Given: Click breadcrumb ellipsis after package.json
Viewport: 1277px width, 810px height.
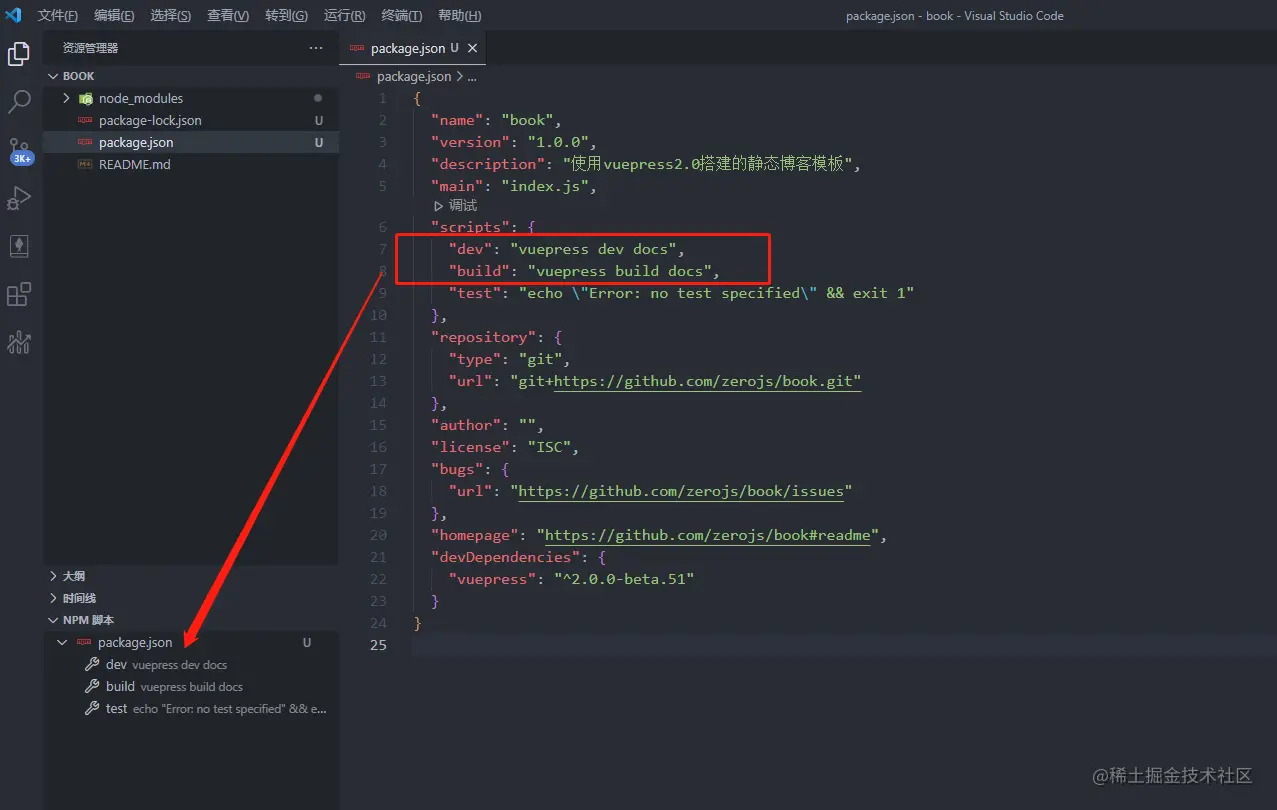Looking at the screenshot, I should tap(472, 76).
